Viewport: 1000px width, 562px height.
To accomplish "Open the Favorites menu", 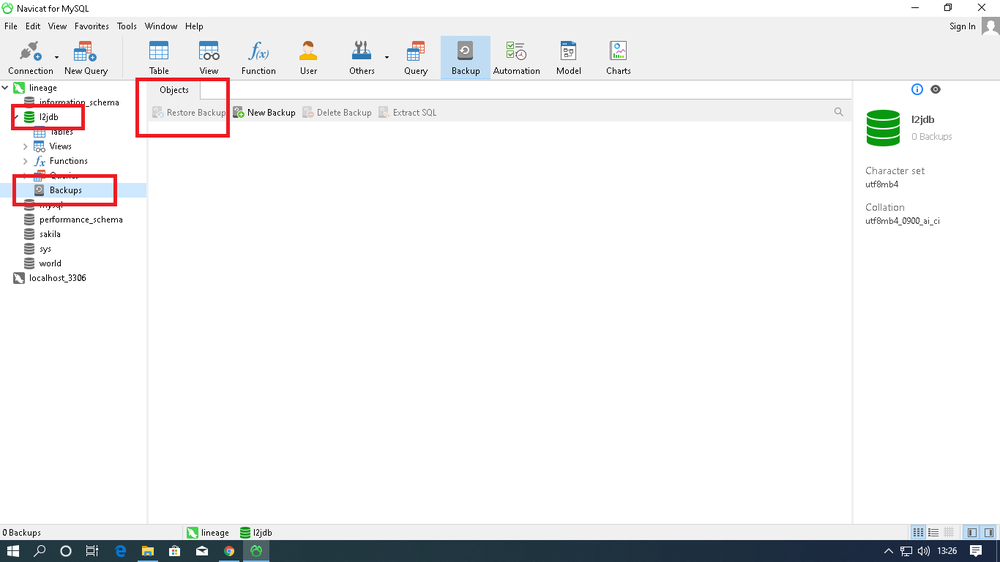I will pos(92,26).
